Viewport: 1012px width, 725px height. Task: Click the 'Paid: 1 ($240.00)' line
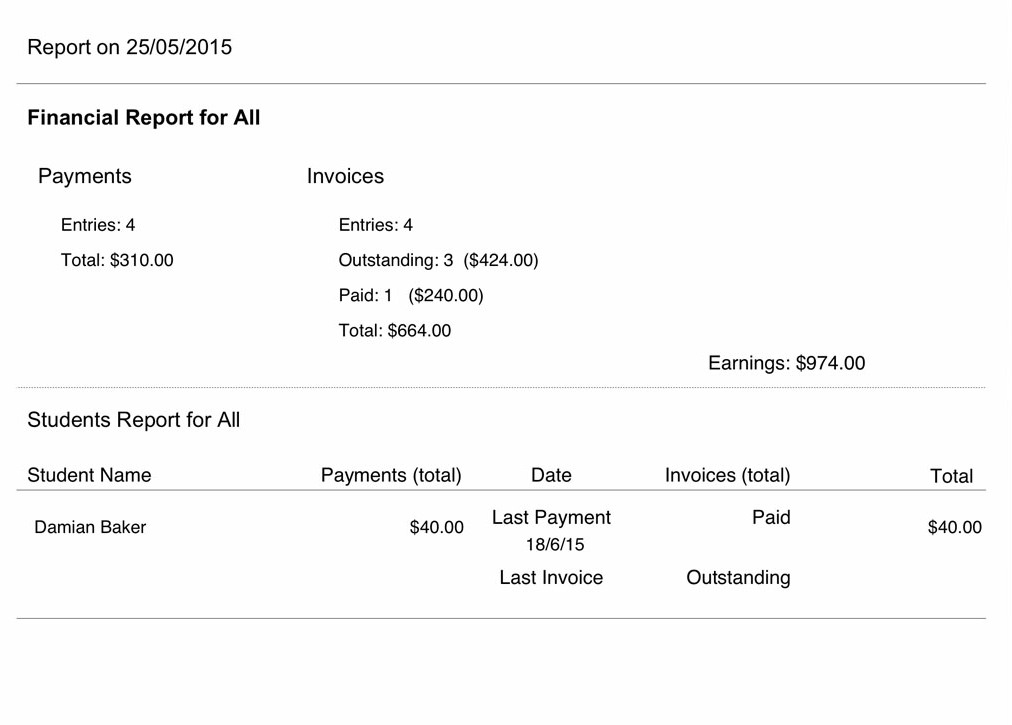410,295
